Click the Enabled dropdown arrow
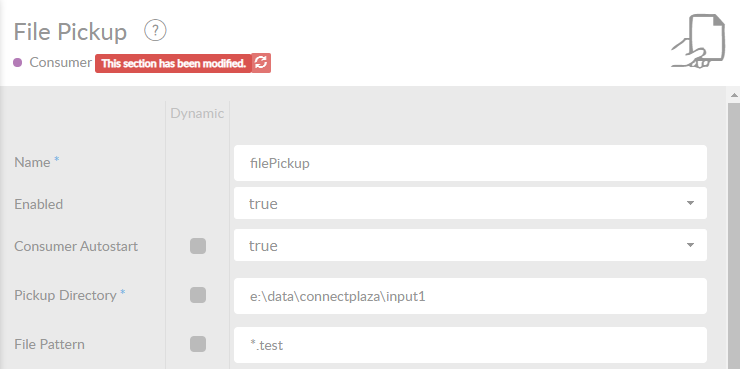 click(x=690, y=203)
